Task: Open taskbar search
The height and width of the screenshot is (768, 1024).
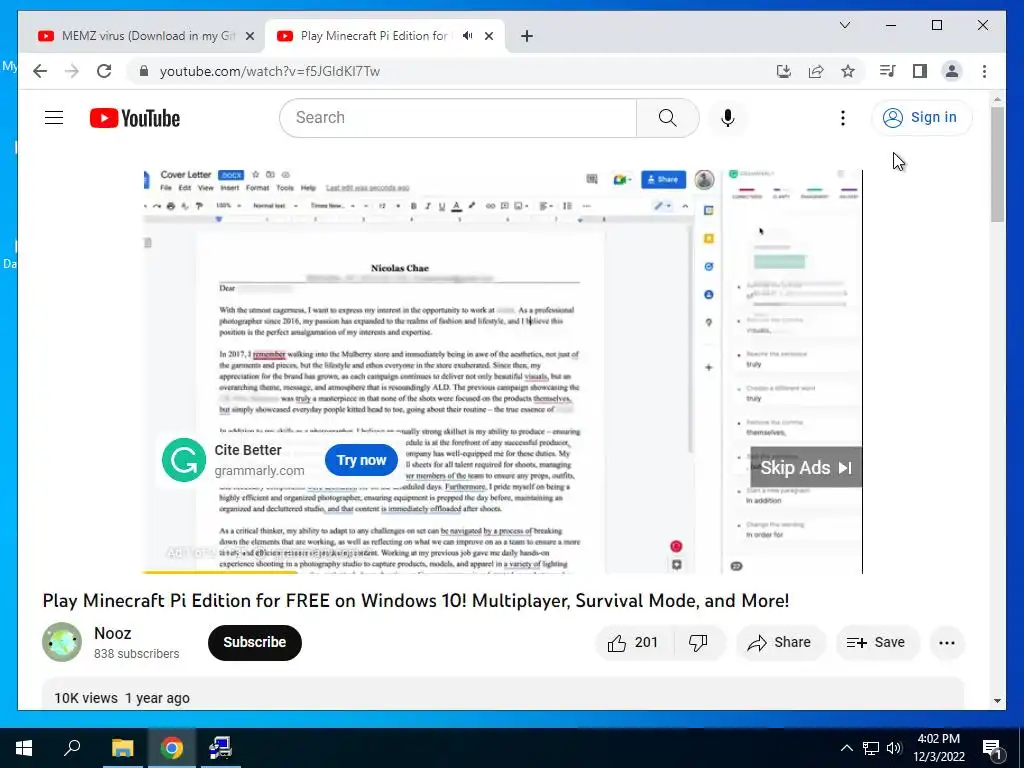Action: [72, 748]
